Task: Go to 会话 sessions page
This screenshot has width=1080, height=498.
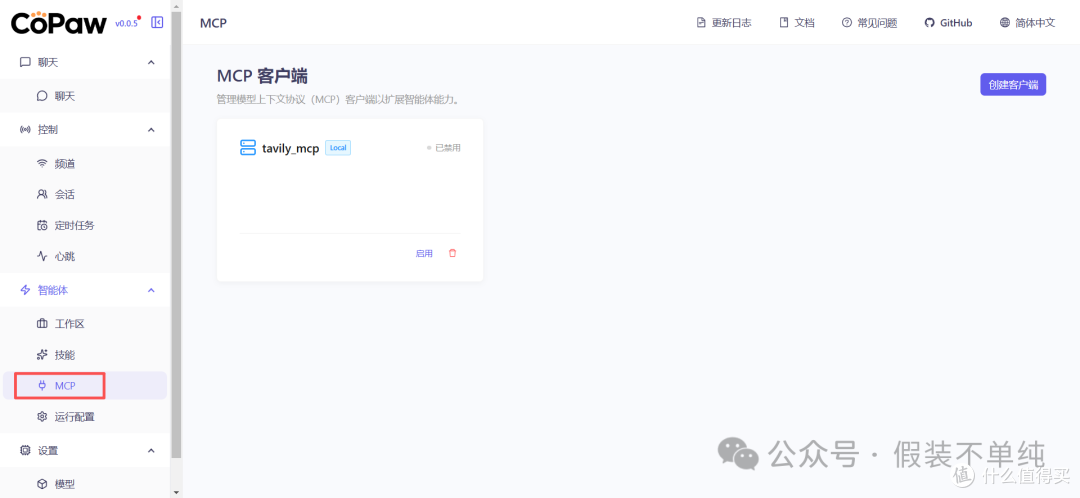Action: [85, 194]
